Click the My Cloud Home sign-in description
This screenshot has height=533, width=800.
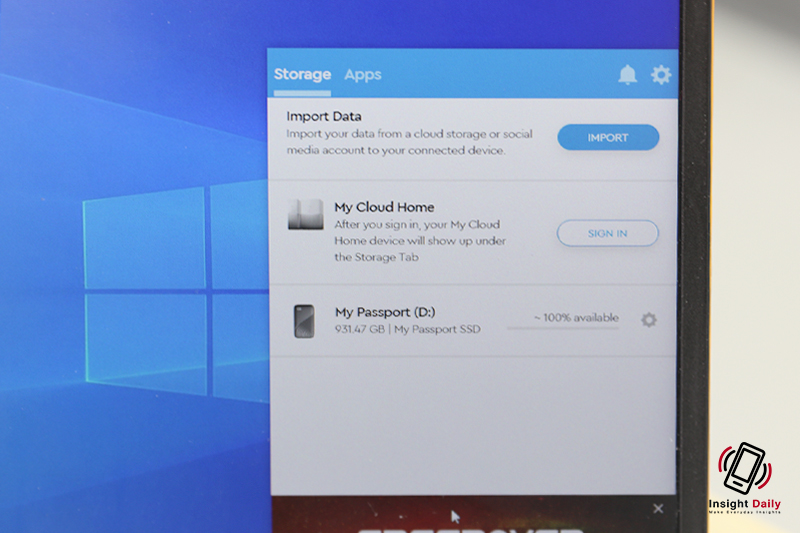(418, 240)
